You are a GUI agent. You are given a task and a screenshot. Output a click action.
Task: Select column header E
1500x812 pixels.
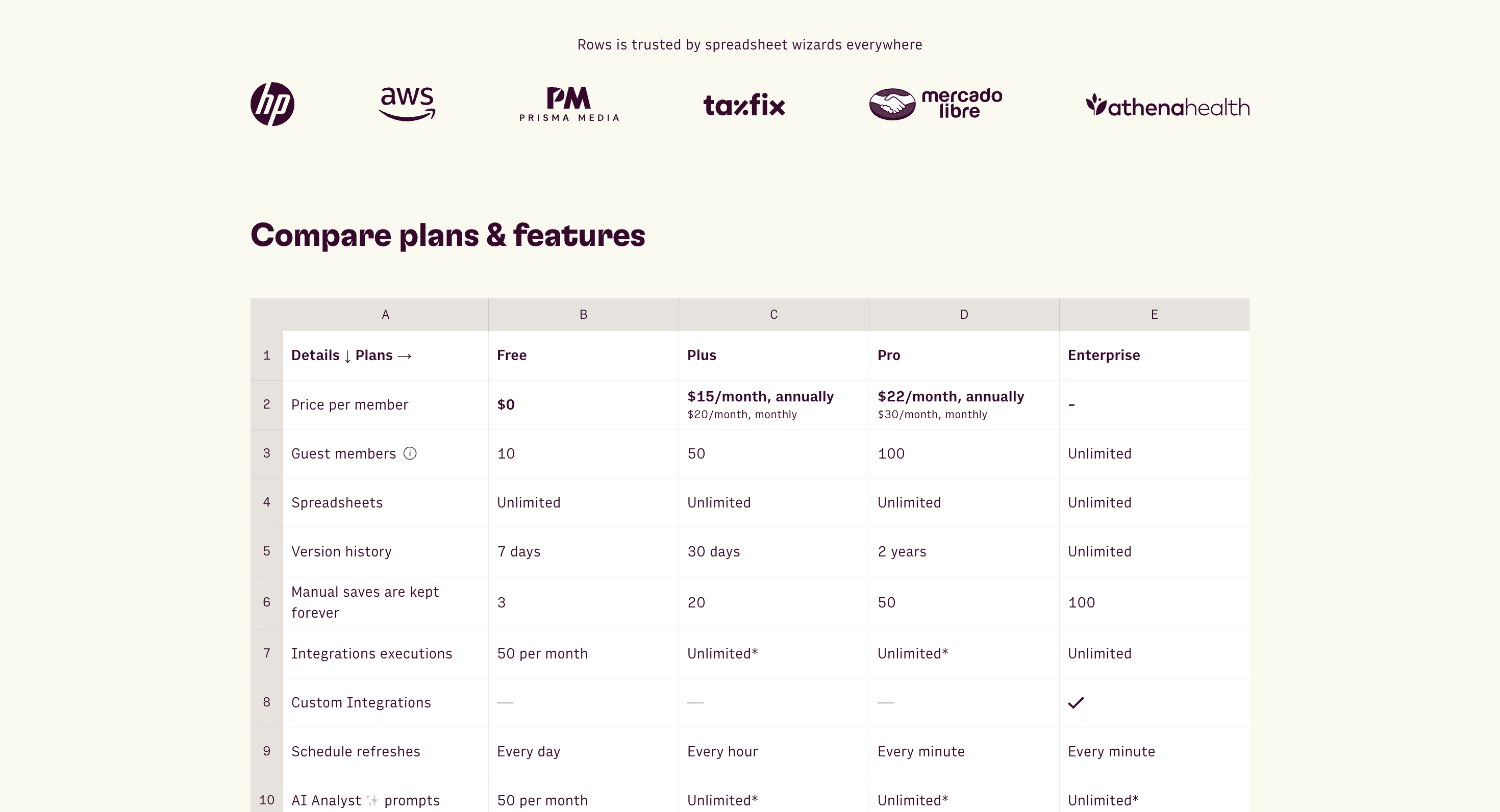pyautogui.click(x=1155, y=315)
